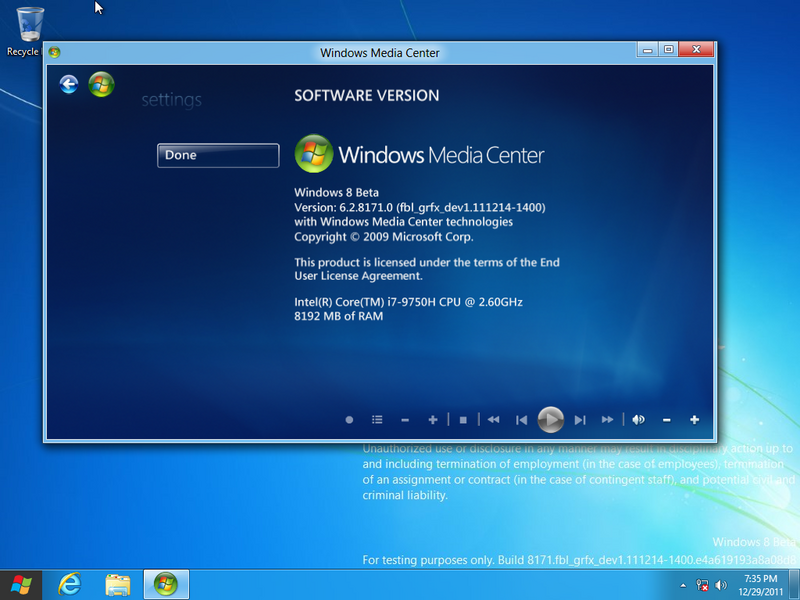The image size is (800, 600).
Task: Click the '8192 MB of RAM' line
Action: point(338,316)
